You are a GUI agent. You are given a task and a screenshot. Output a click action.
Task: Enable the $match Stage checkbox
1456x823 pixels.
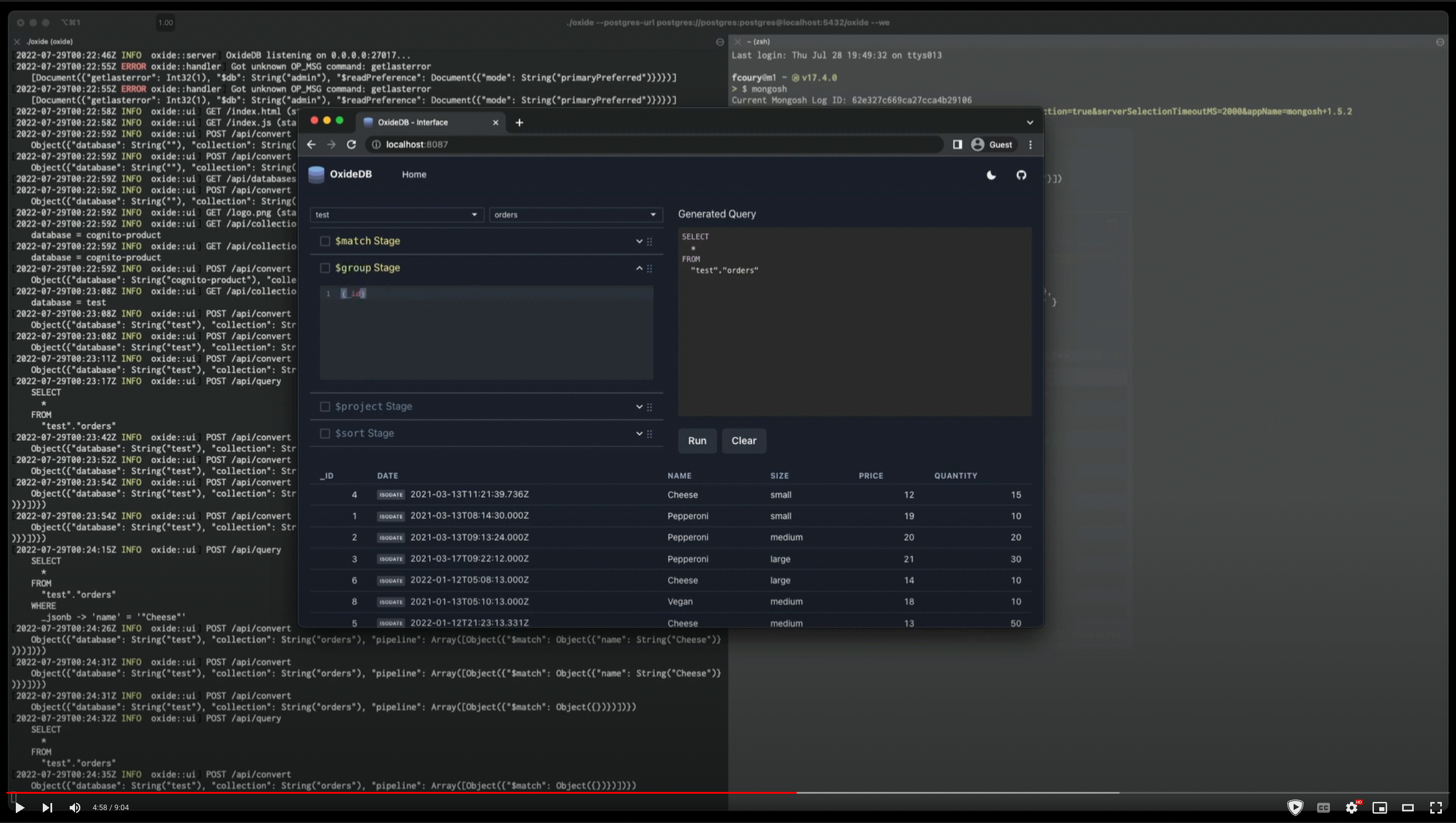[325, 241]
